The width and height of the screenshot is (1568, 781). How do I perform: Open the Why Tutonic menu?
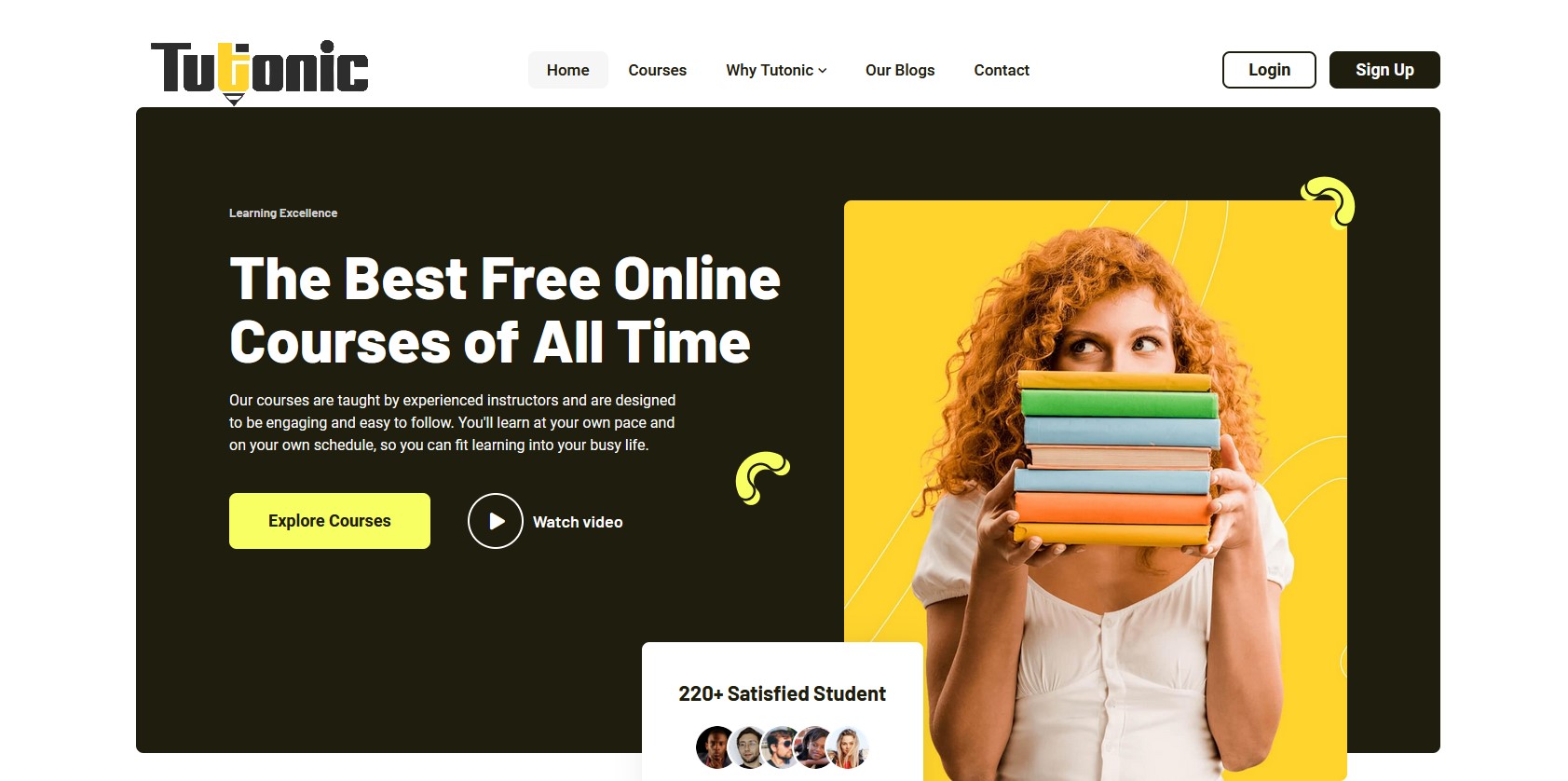(776, 70)
